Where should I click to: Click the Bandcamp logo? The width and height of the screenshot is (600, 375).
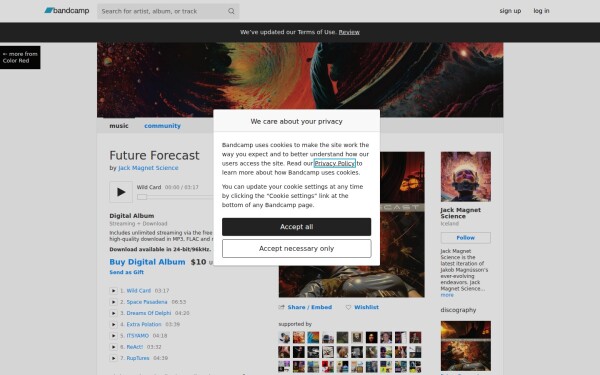click(x=67, y=11)
